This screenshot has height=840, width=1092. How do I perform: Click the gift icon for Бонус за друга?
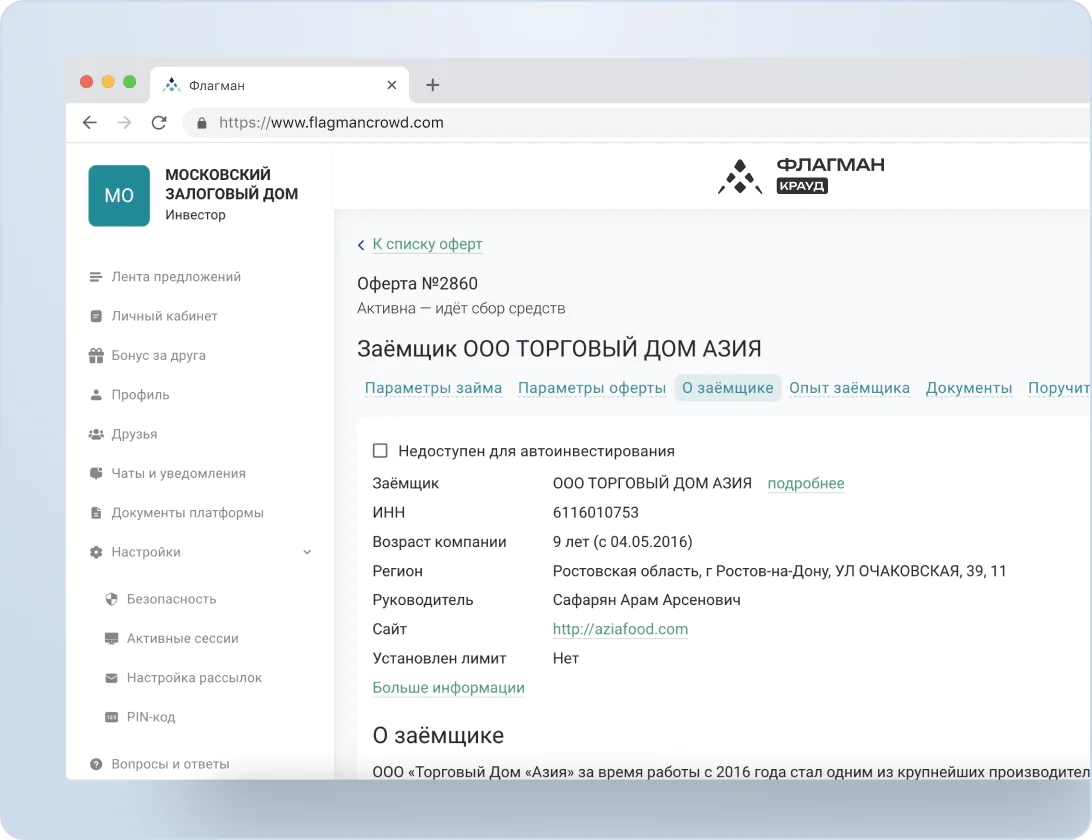point(96,355)
